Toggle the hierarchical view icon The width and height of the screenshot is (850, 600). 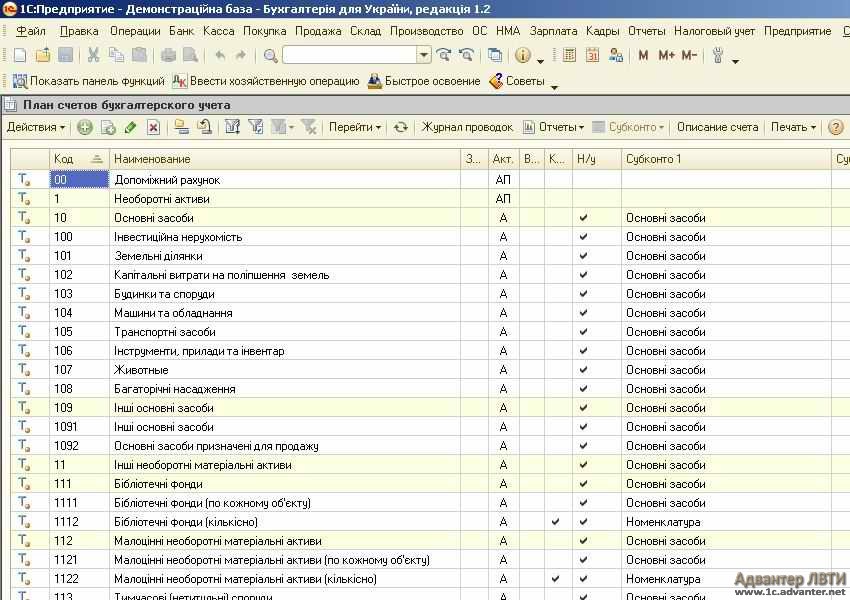point(182,127)
